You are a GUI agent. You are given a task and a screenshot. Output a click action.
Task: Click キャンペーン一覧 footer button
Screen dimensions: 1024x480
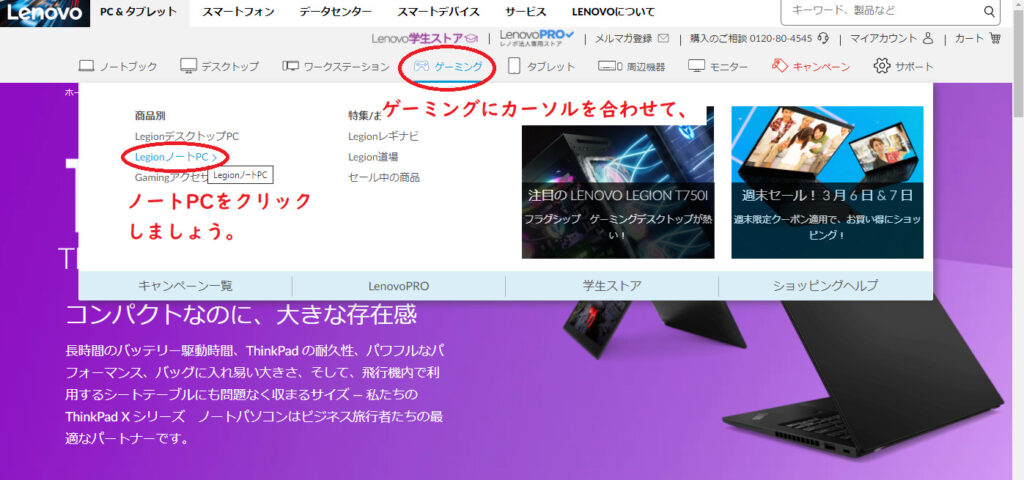[185, 285]
